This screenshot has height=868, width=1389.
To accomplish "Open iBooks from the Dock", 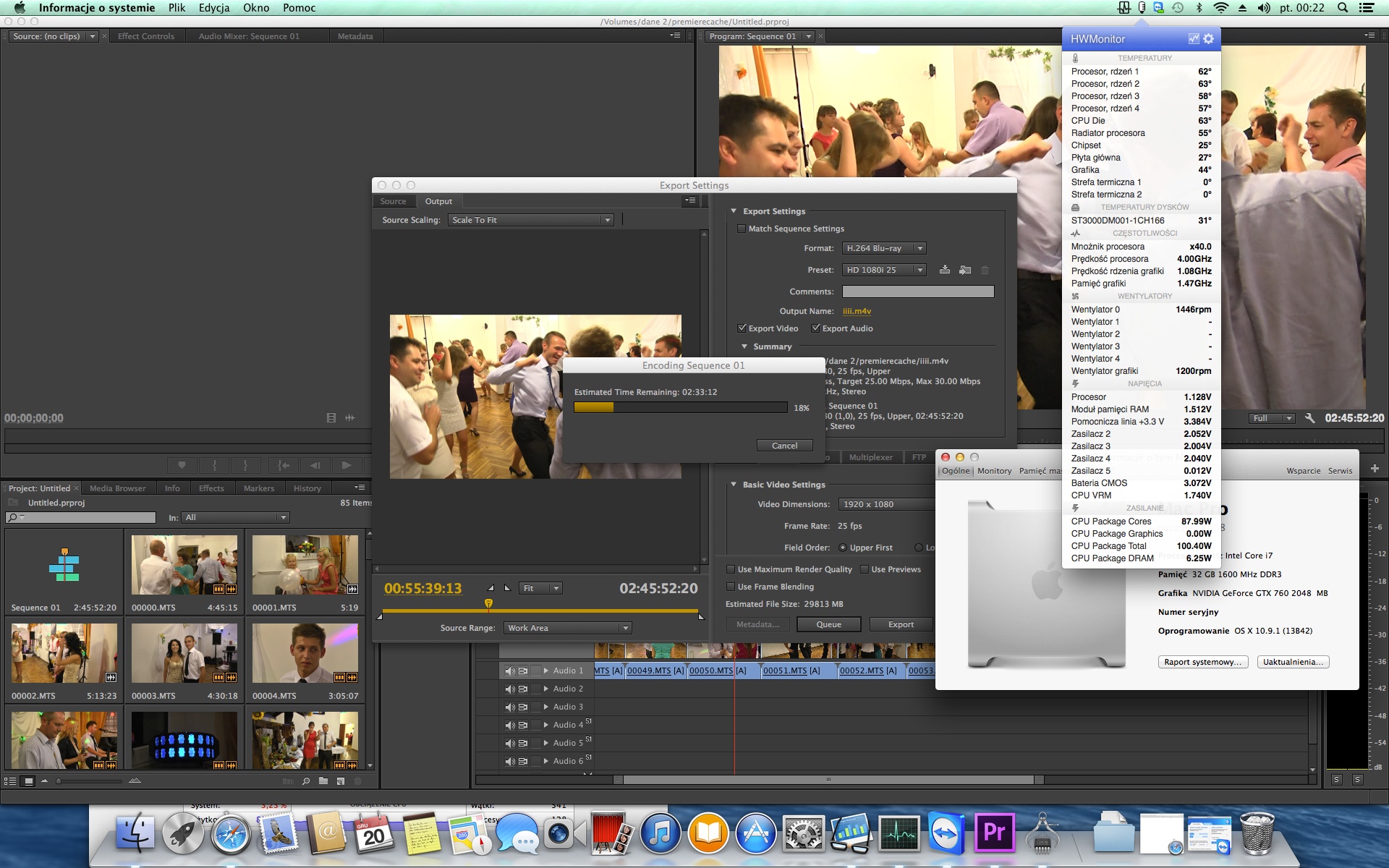I will (708, 833).
